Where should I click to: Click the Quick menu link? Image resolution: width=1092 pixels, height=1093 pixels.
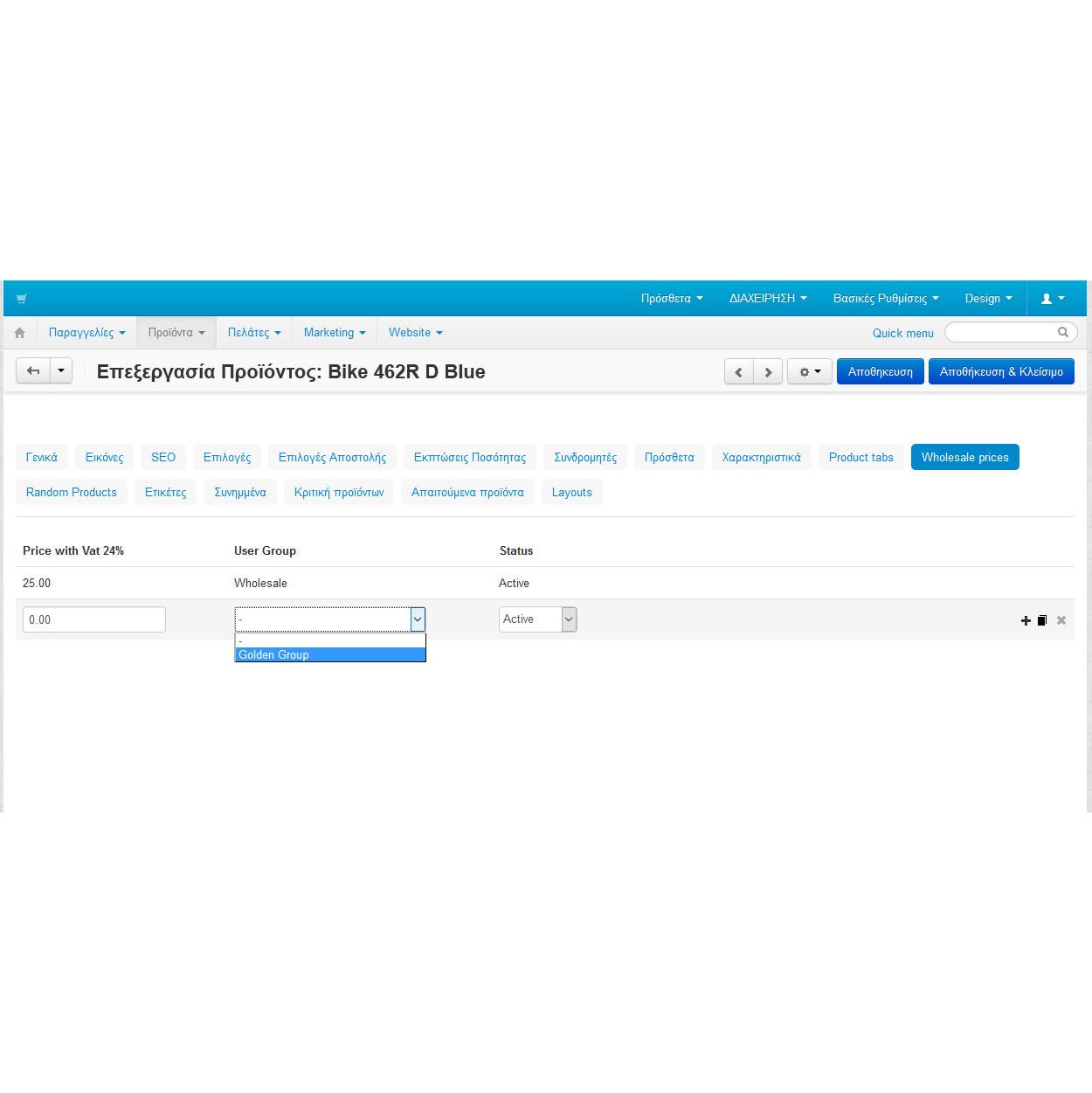point(902,333)
